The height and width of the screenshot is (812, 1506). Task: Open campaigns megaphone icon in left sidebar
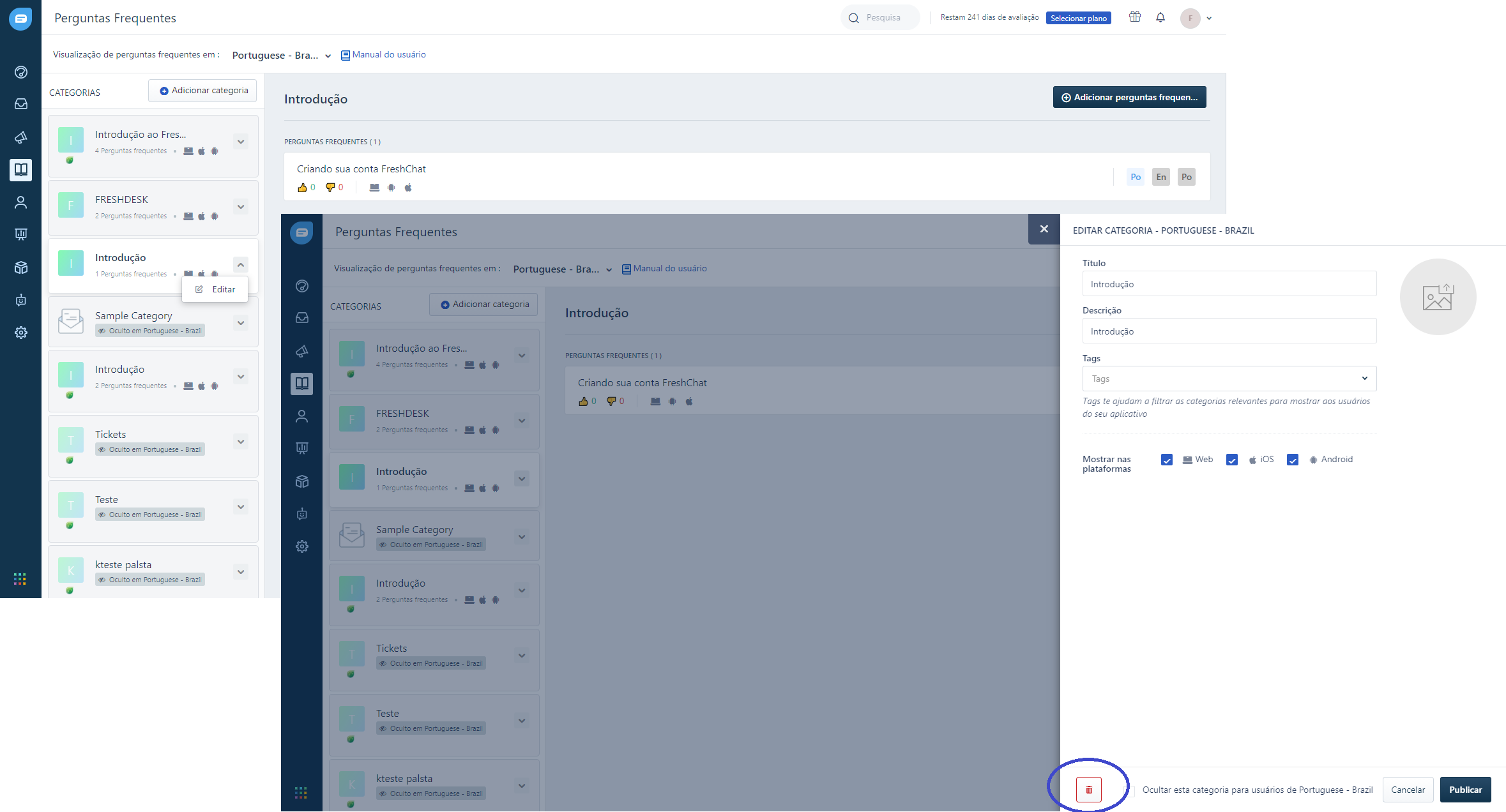pos(21,137)
